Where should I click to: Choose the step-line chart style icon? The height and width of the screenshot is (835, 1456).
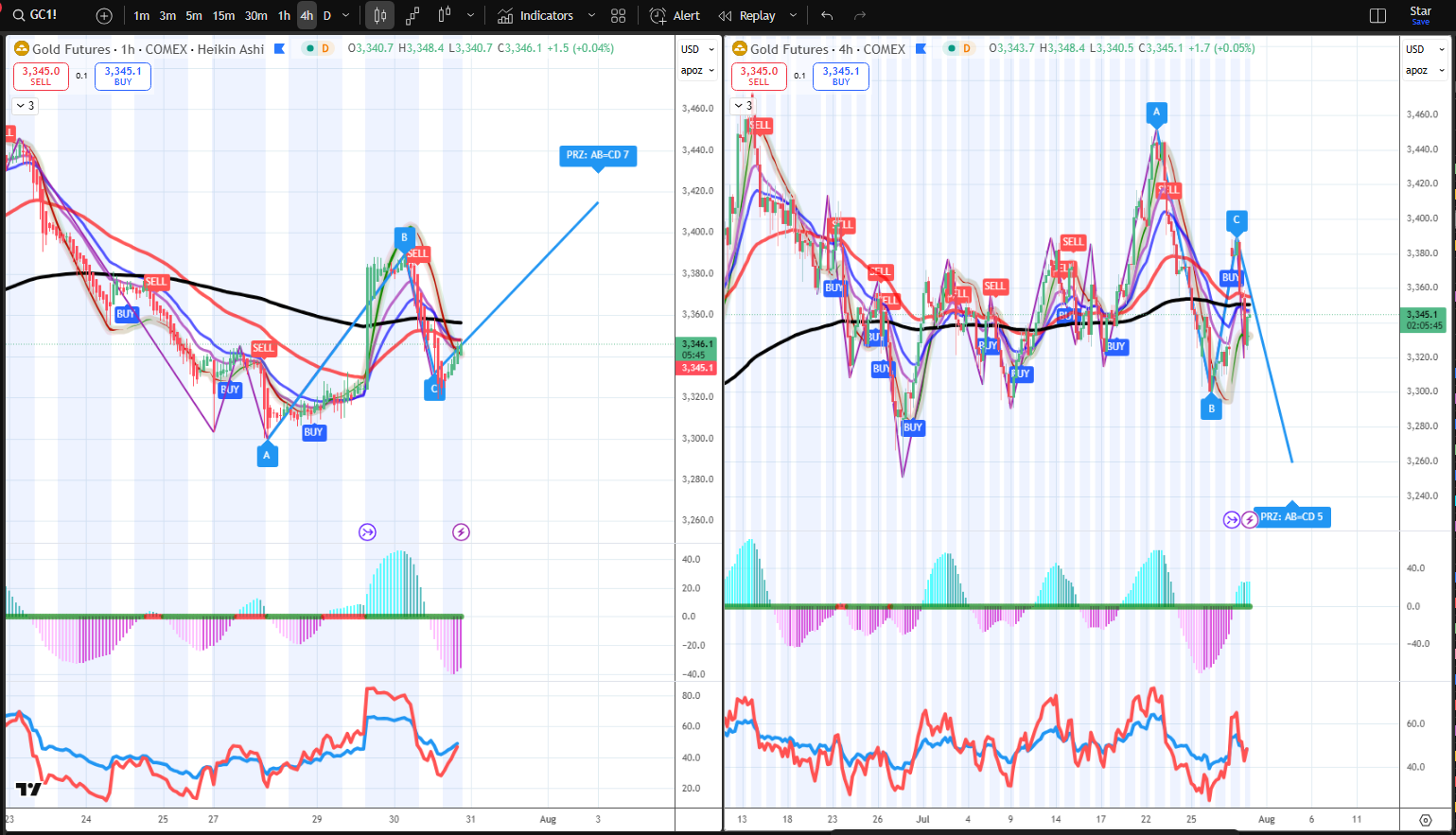[x=412, y=16]
